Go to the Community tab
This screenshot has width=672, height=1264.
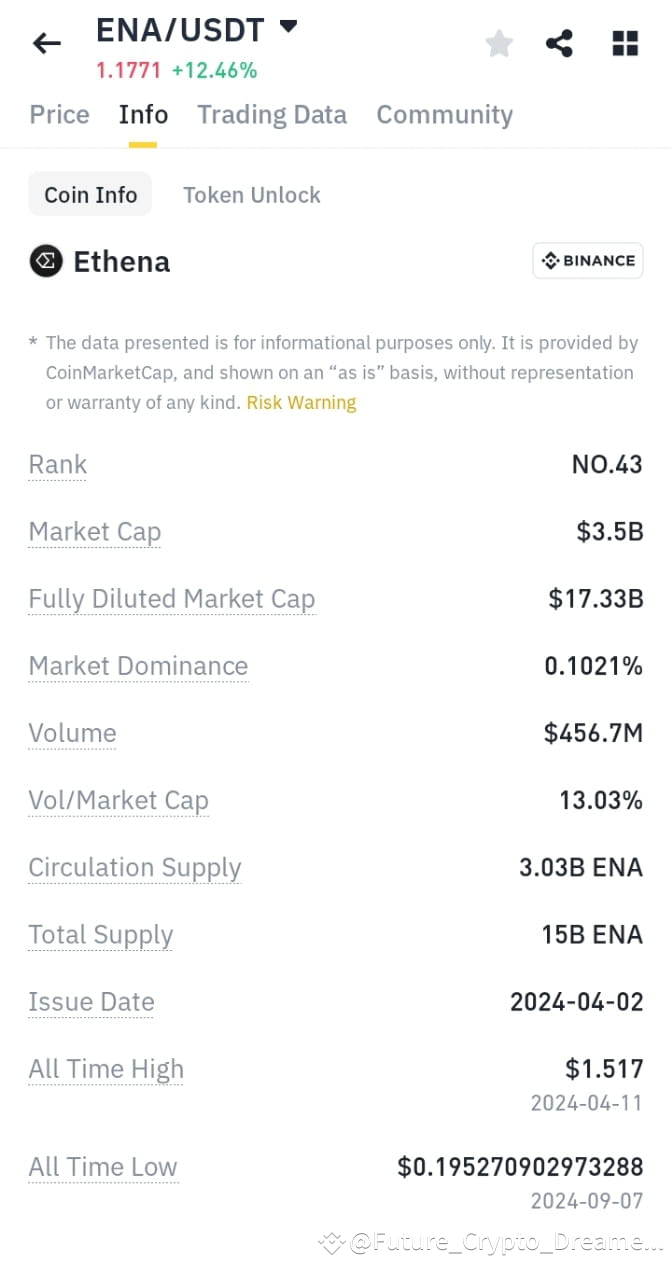click(445, 115)
